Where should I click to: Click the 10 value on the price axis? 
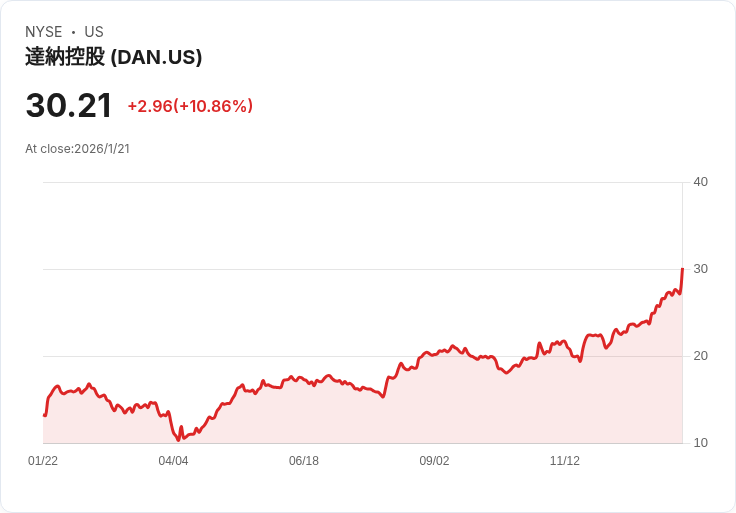click(x=700, y=443)
